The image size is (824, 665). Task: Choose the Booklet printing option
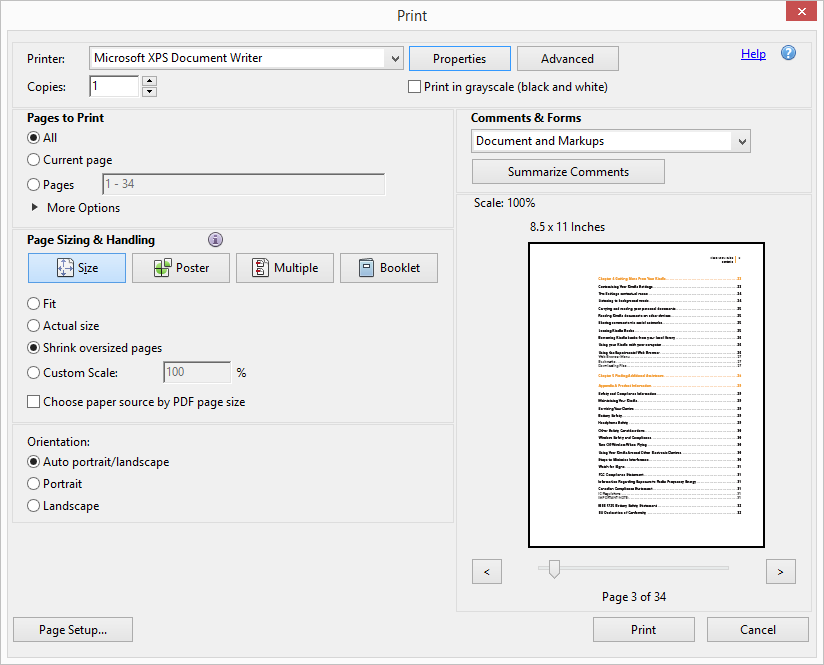(389, 268)
